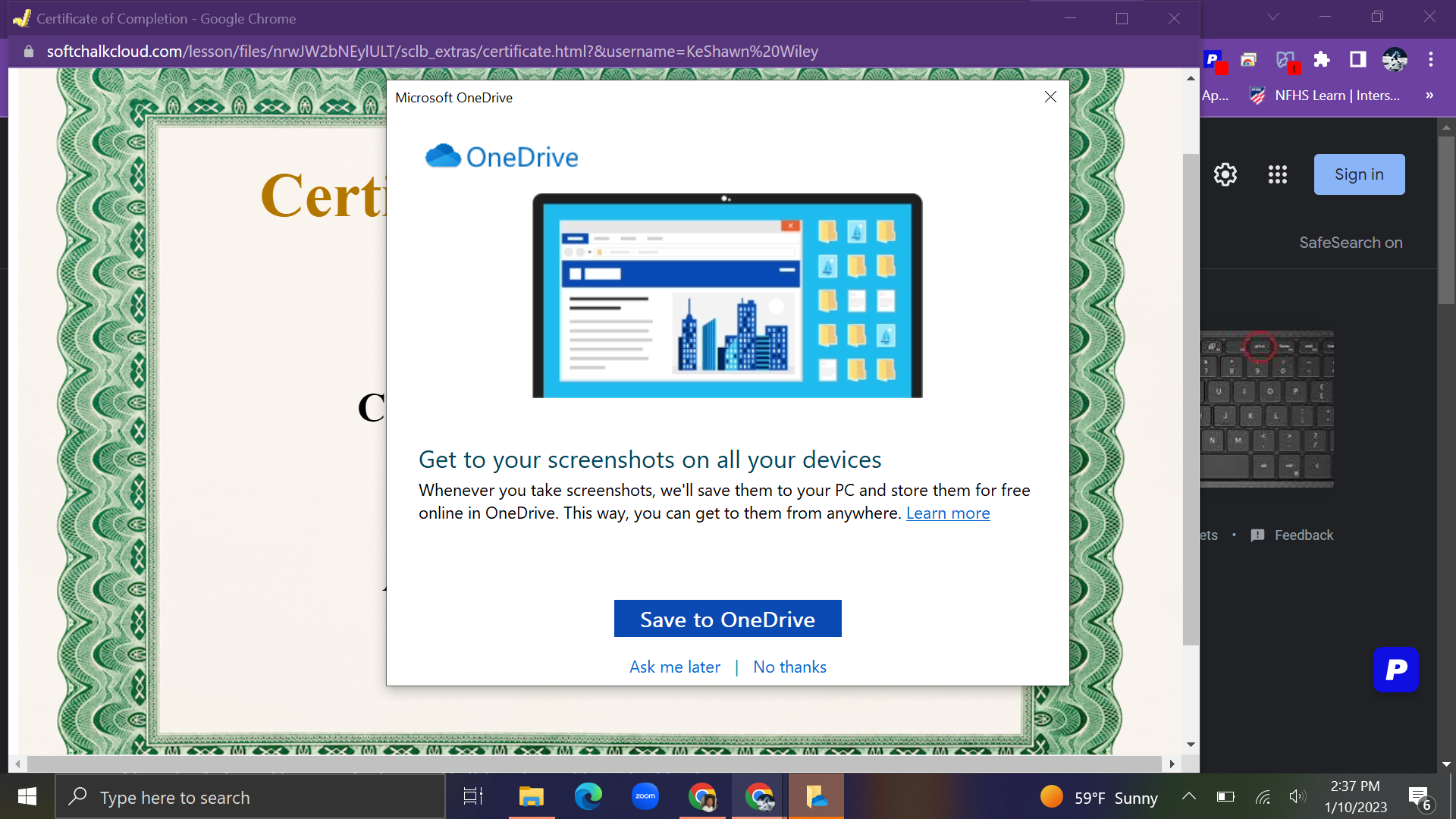Click the blue P floating button
The height and width of the screenshot is (819, 1456).
[1396, 670]
